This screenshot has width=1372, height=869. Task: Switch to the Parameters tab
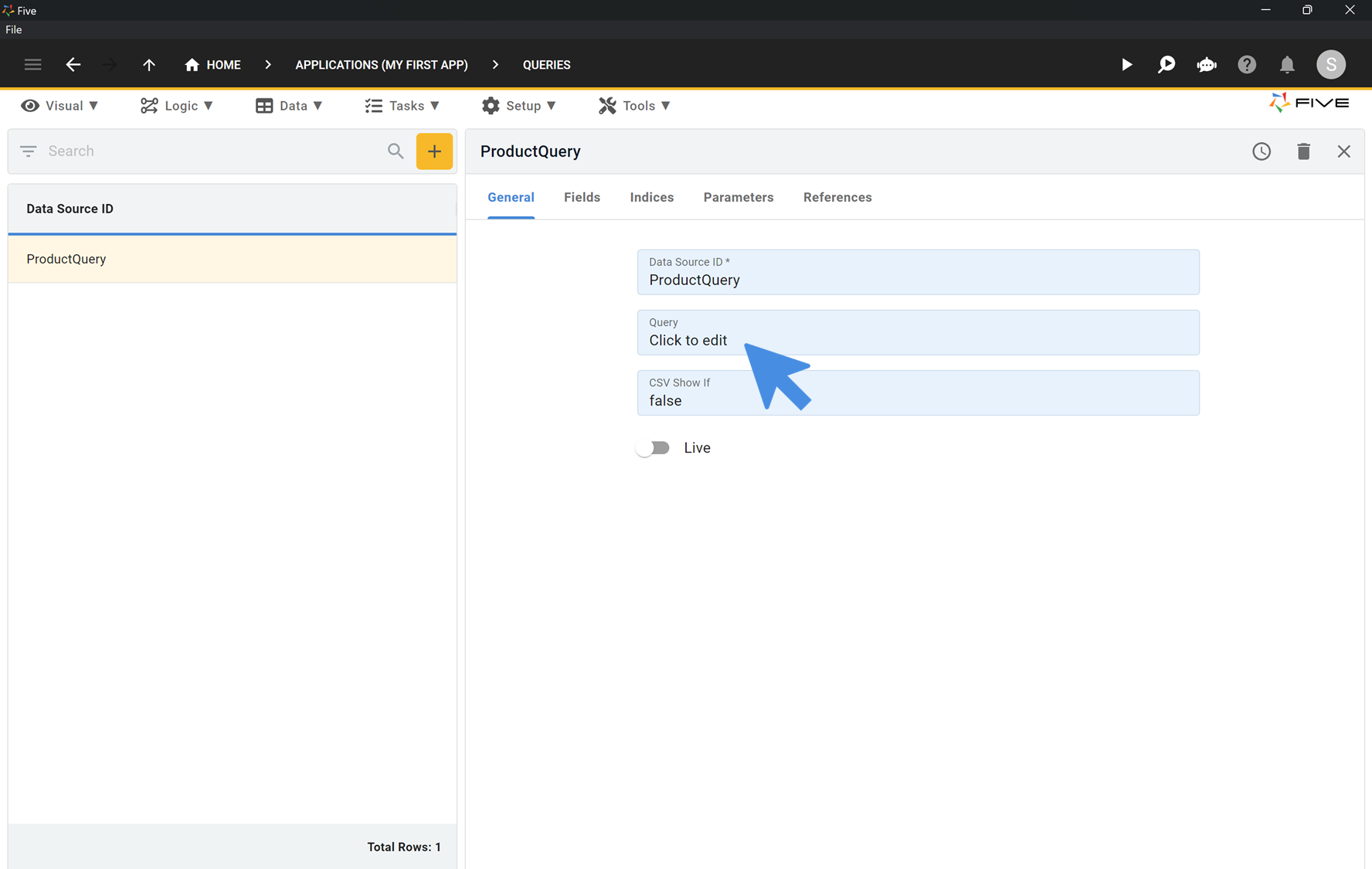(738, 198)
